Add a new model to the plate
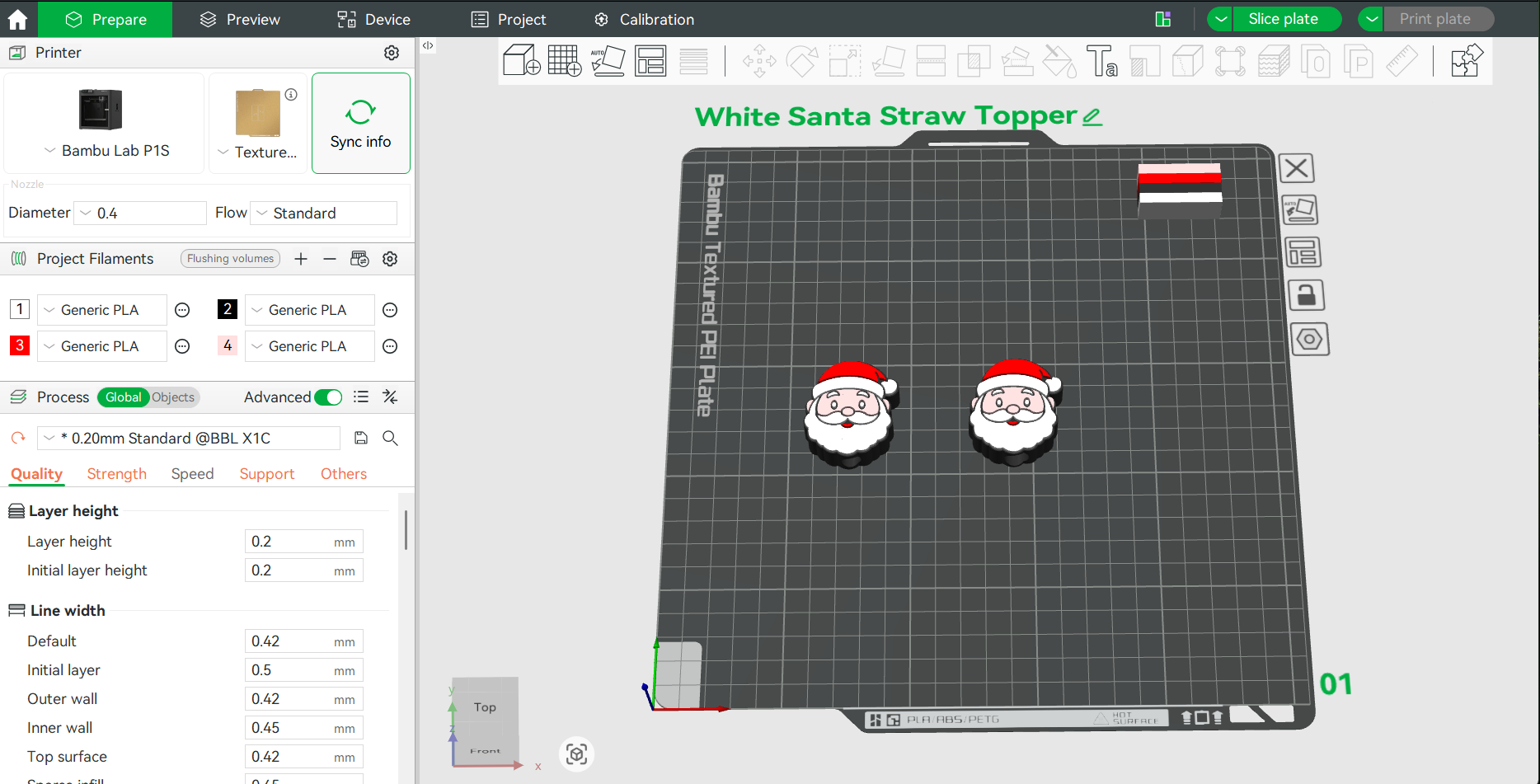1540x784 pixels. pos(520,60)
